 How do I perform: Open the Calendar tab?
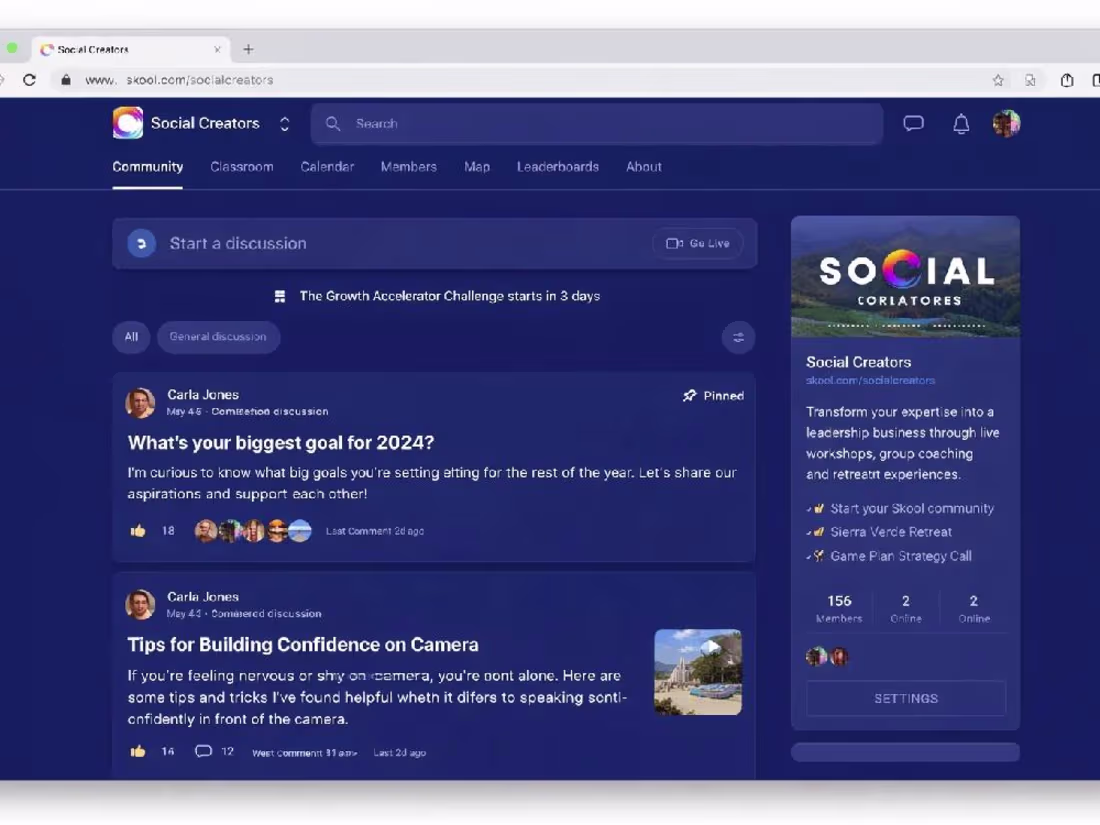(327, 167)
